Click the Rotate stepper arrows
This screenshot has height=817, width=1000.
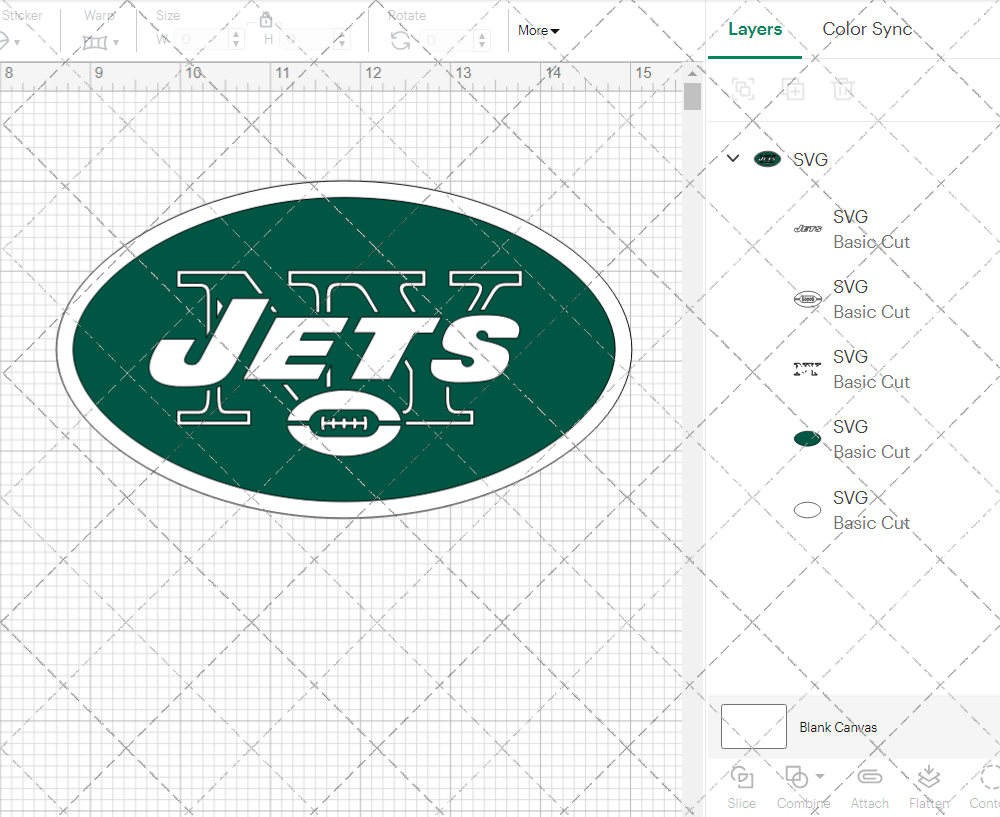(x=482, y=40)
